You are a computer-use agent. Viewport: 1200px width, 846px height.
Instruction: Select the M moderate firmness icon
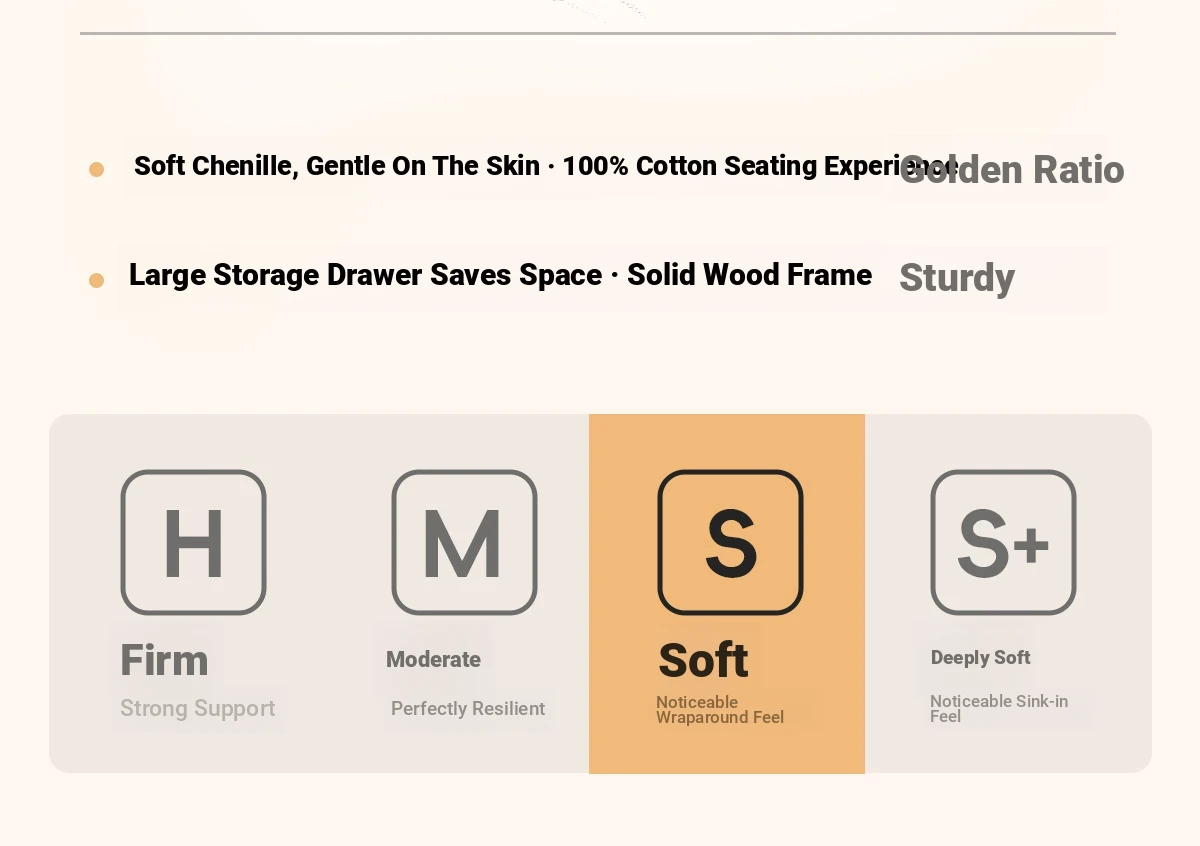point(464,542)
